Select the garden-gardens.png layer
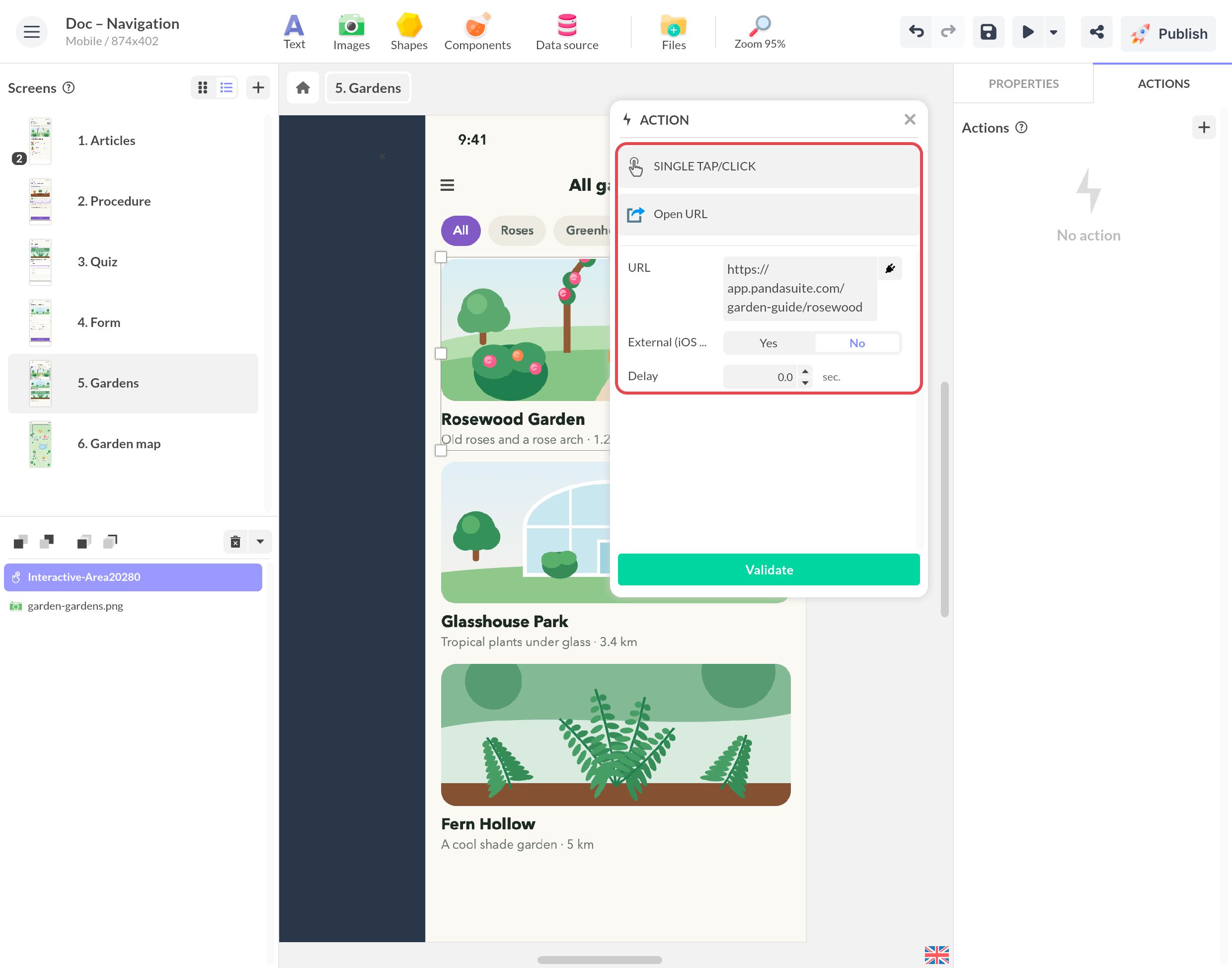This screenshot has width=1232, height=968. 133,606
